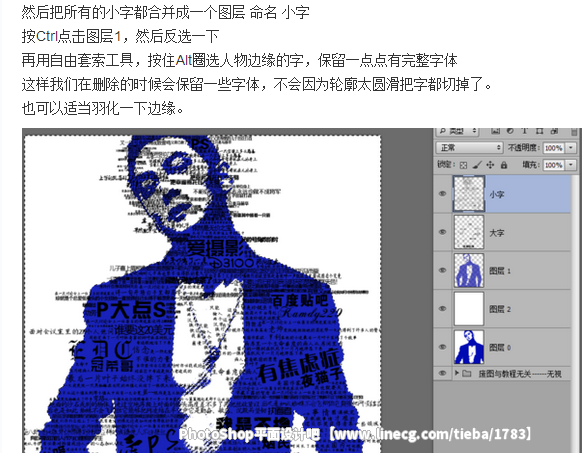The width and height of the screenshot is (587, 453).
Task: Click the 图层 2 layer name
Action: pyautogui.click(x=500, y=309)
